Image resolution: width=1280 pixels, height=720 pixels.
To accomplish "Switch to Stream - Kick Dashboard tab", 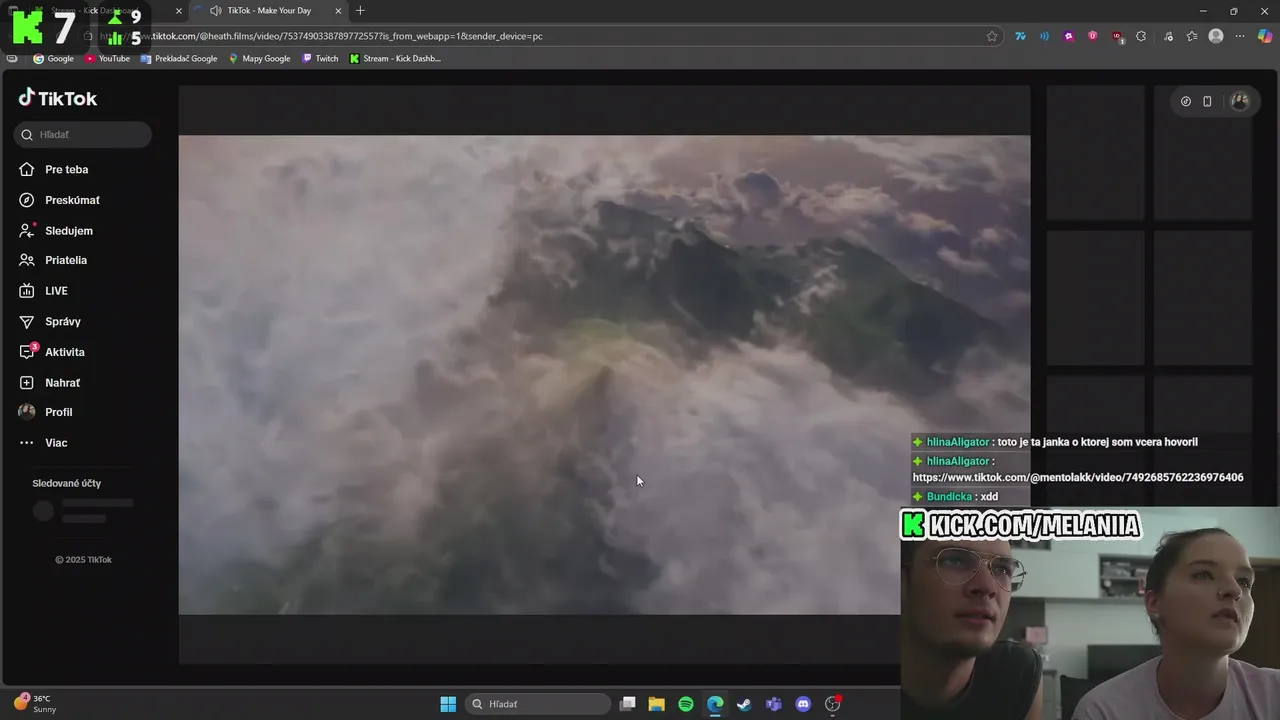I will tap(95, 11).
